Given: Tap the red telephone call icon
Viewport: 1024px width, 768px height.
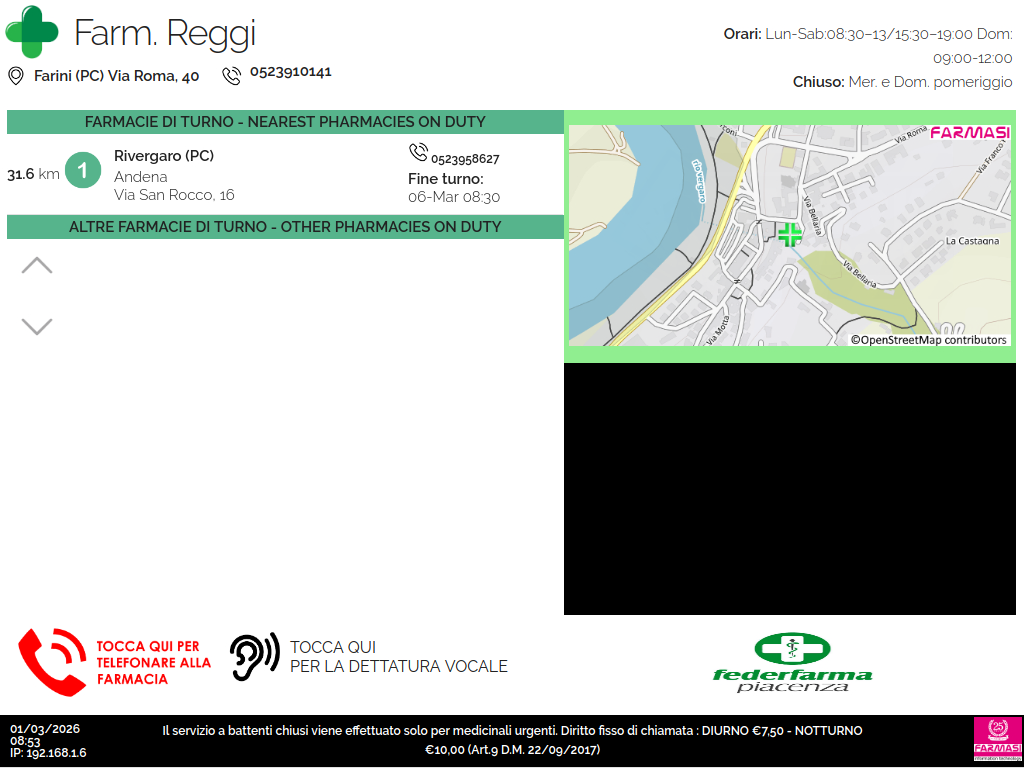Looking at the screenshot, I should [x=52, y=662].
